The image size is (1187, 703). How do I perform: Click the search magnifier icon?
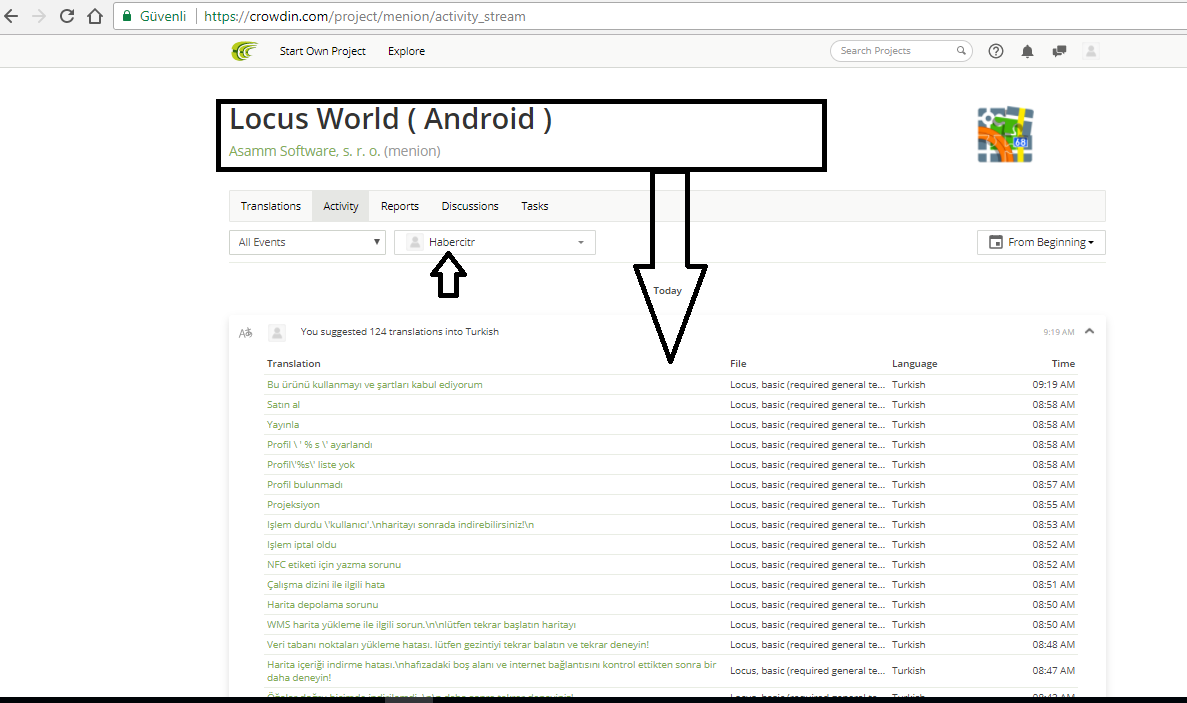[x=961, y=51]
